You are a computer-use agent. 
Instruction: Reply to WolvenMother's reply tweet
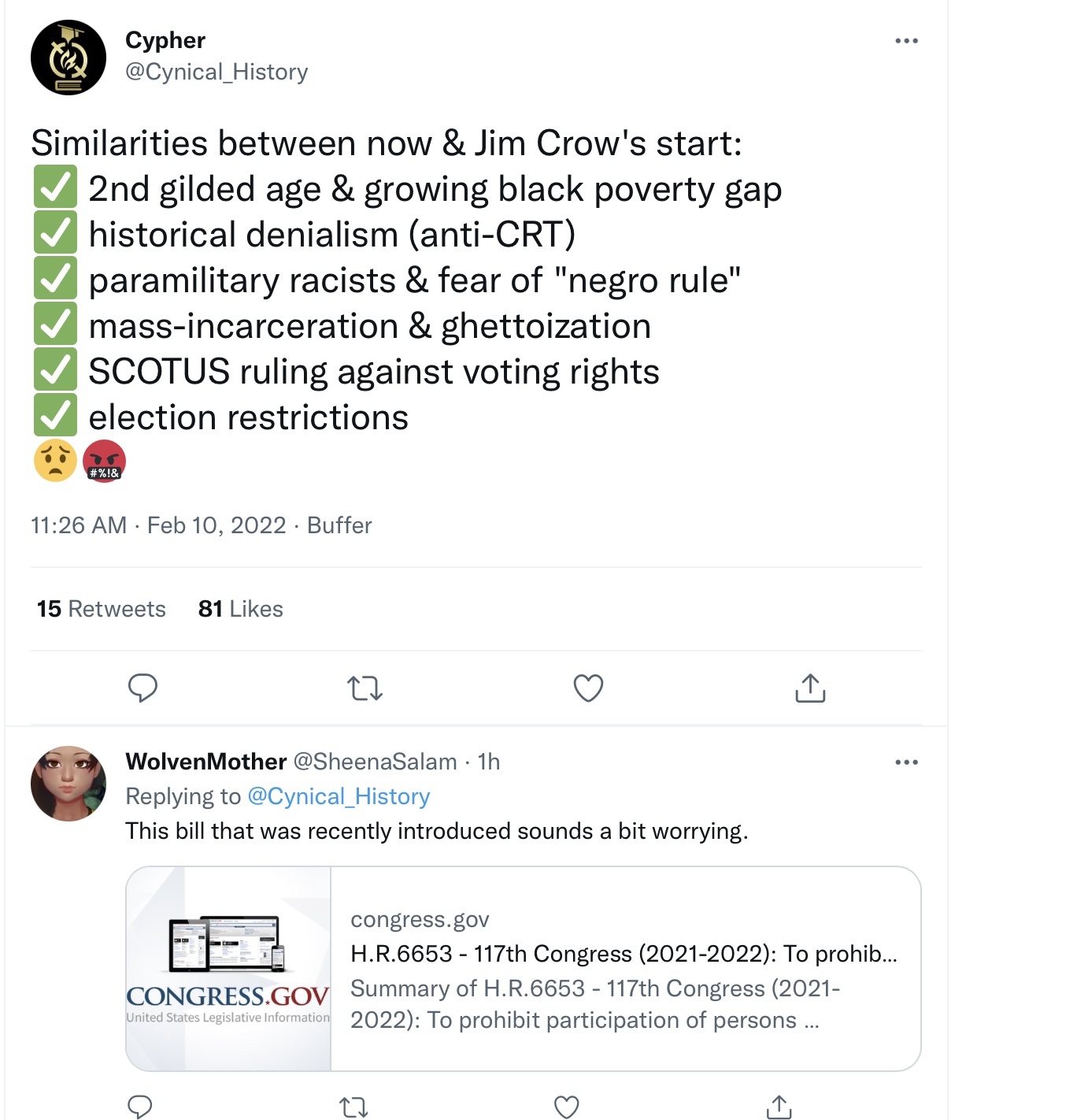[139, 1106]
